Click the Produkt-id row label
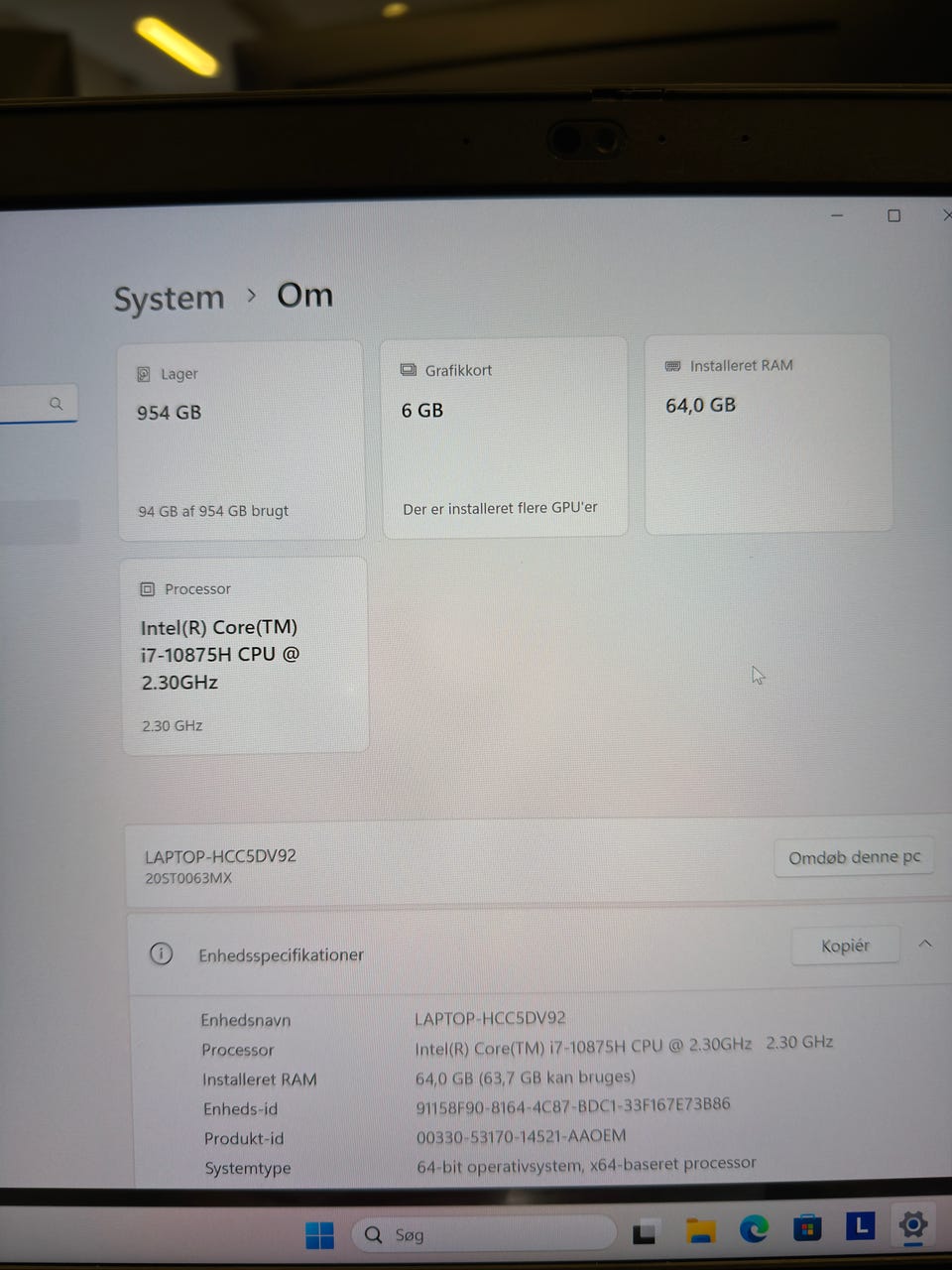 point(244,1139)
